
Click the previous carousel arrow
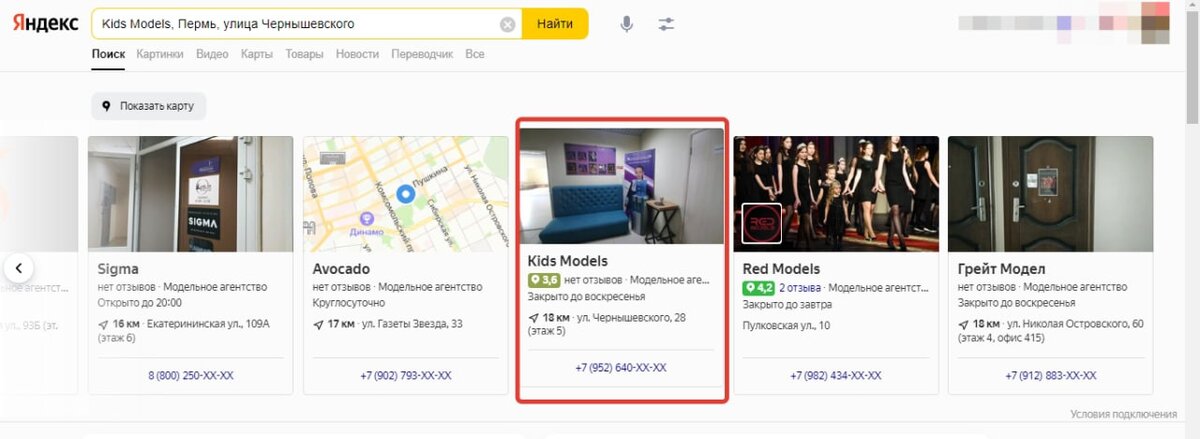19,268
